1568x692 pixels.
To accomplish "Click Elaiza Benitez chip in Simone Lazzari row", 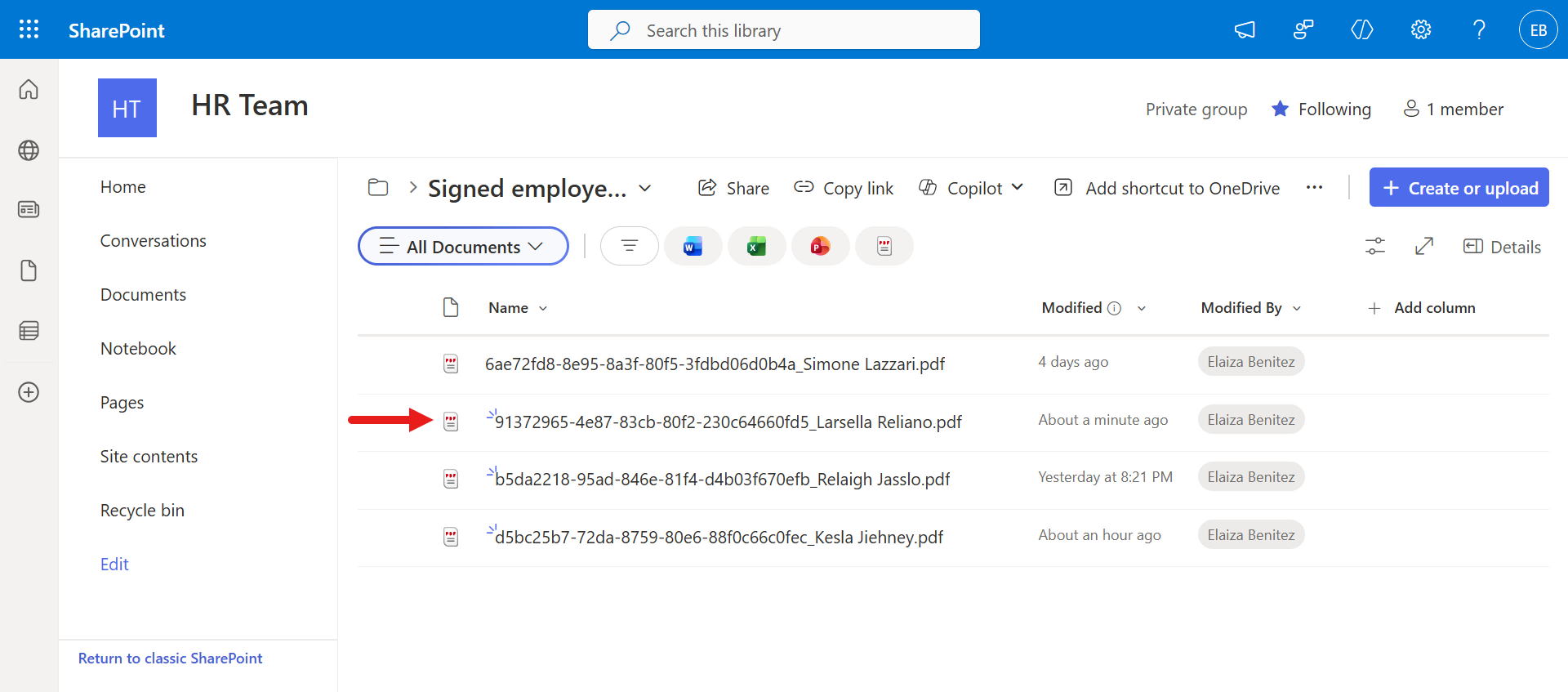I will (x=1251, y=362).
